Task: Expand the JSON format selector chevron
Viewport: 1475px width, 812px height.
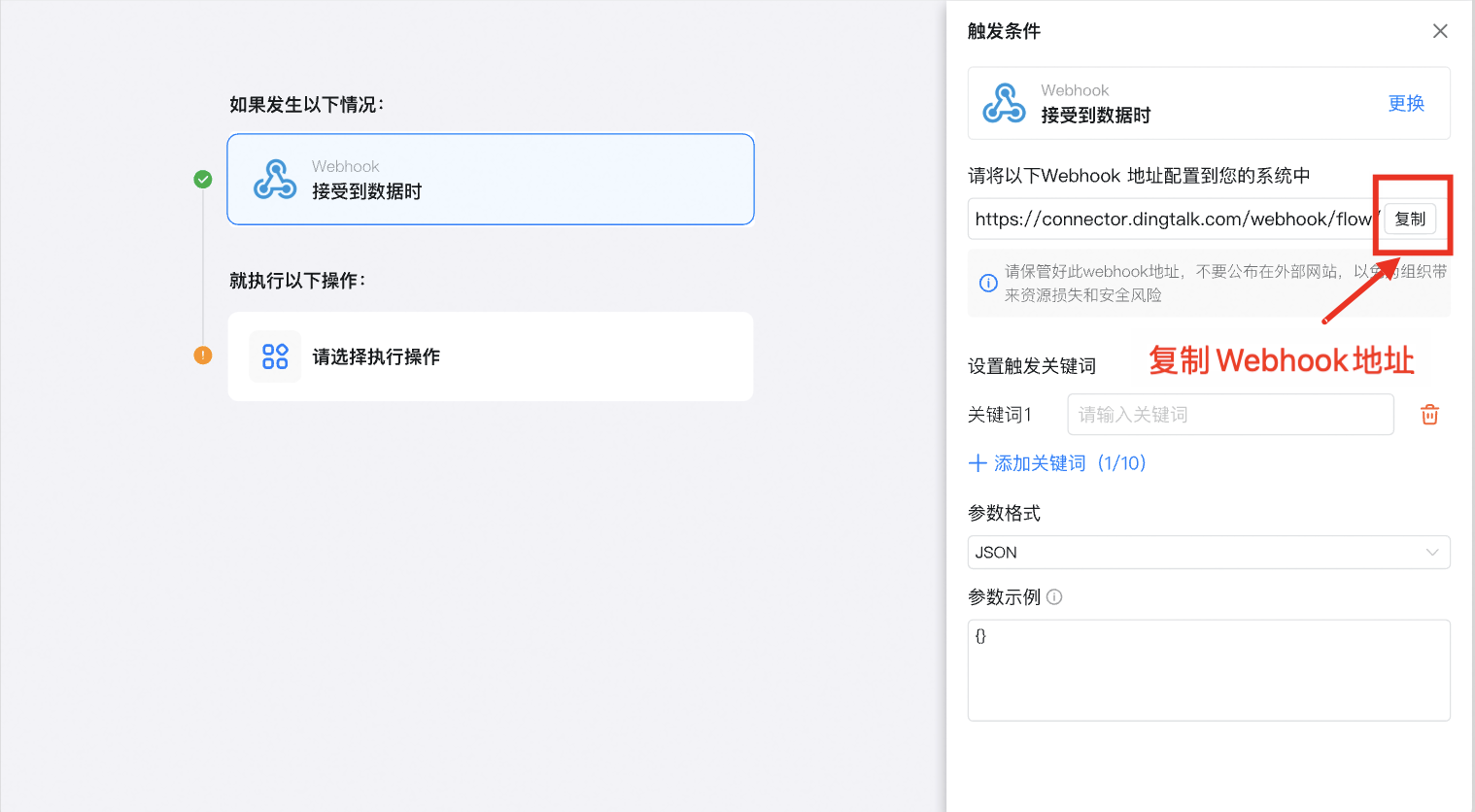Action: point(1432,552)
